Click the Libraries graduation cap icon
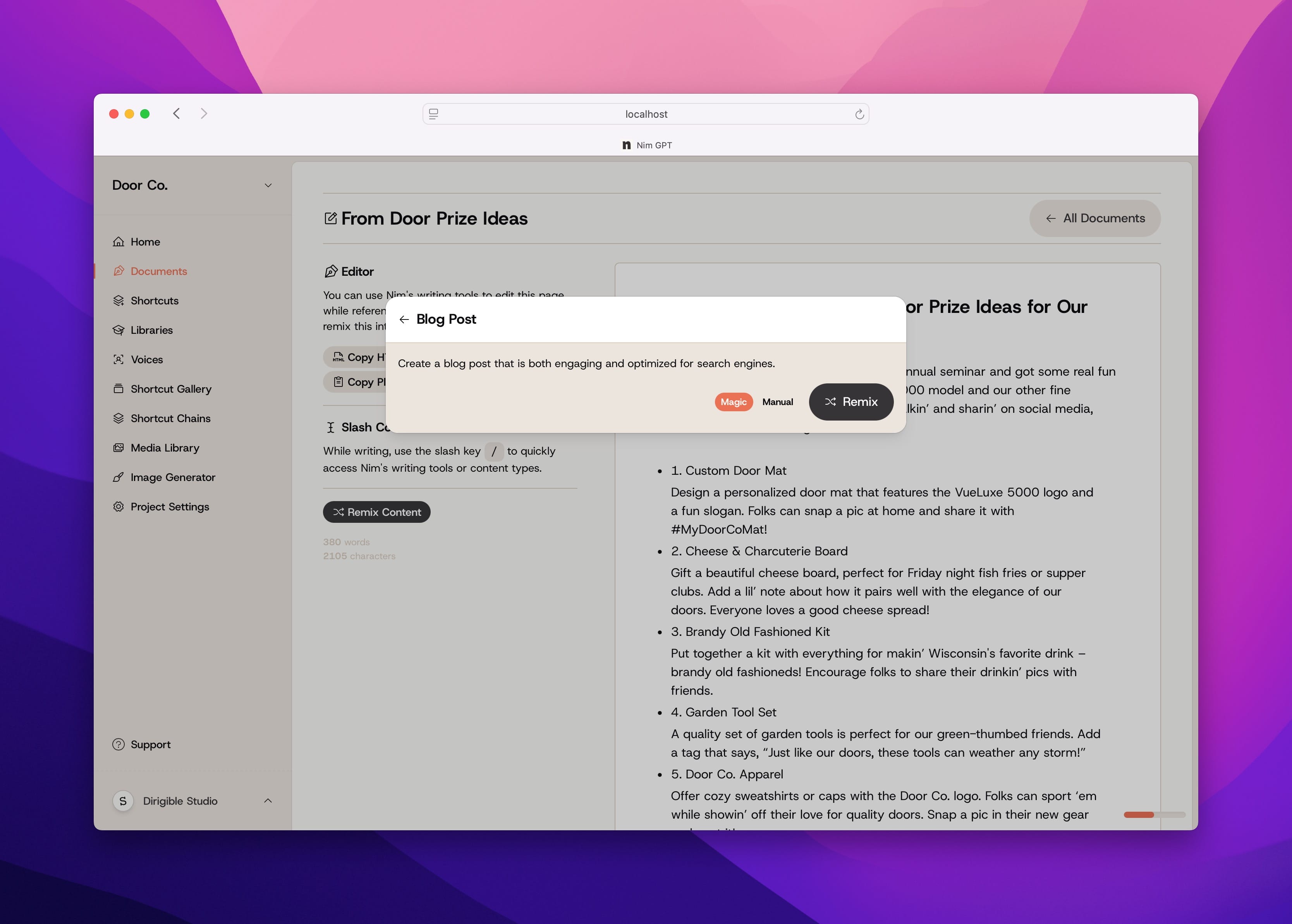Viewport: 1292px width, 924px height. [x=119, y=330]
